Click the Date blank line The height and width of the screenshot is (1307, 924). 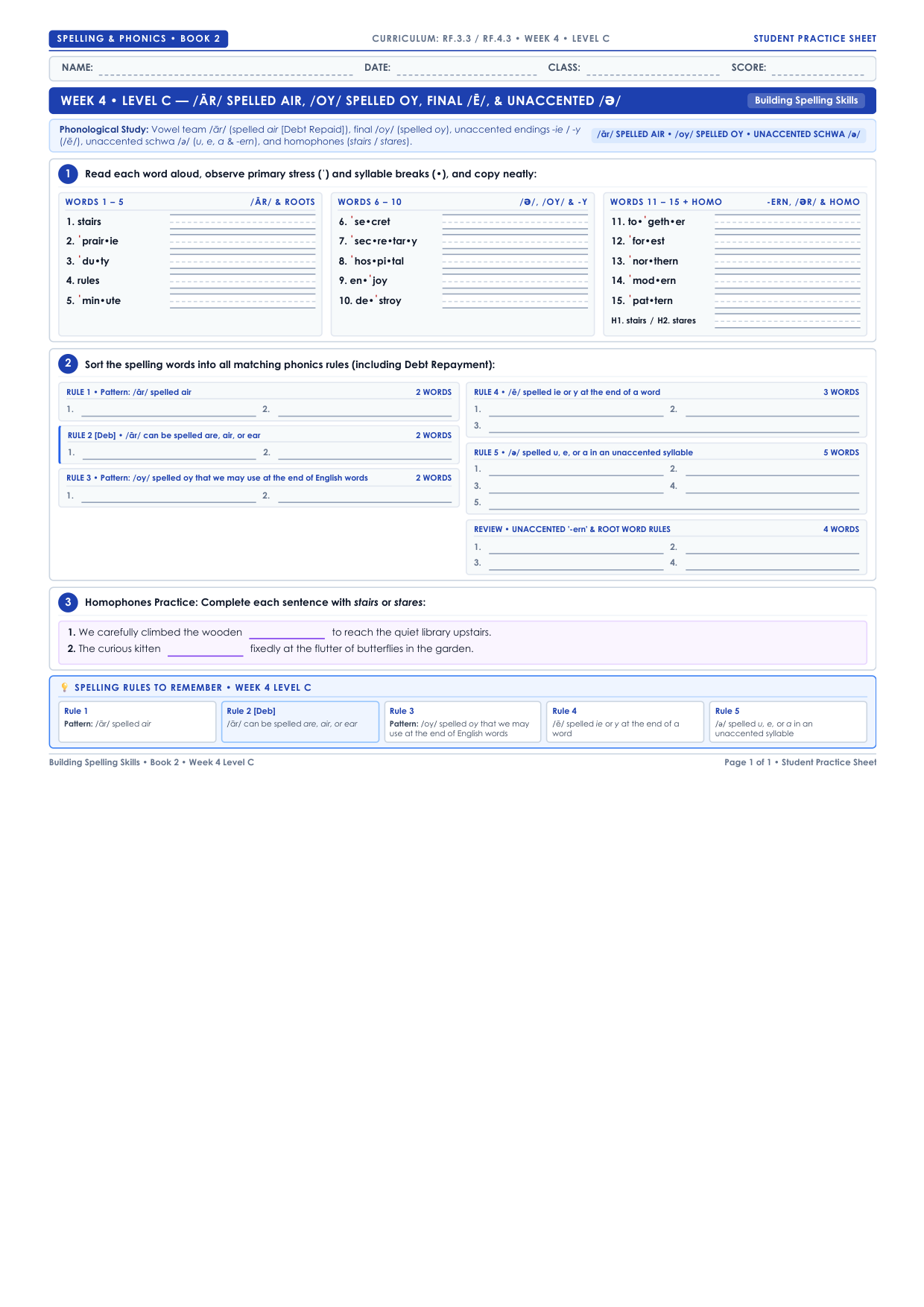(x=466, y=69)
